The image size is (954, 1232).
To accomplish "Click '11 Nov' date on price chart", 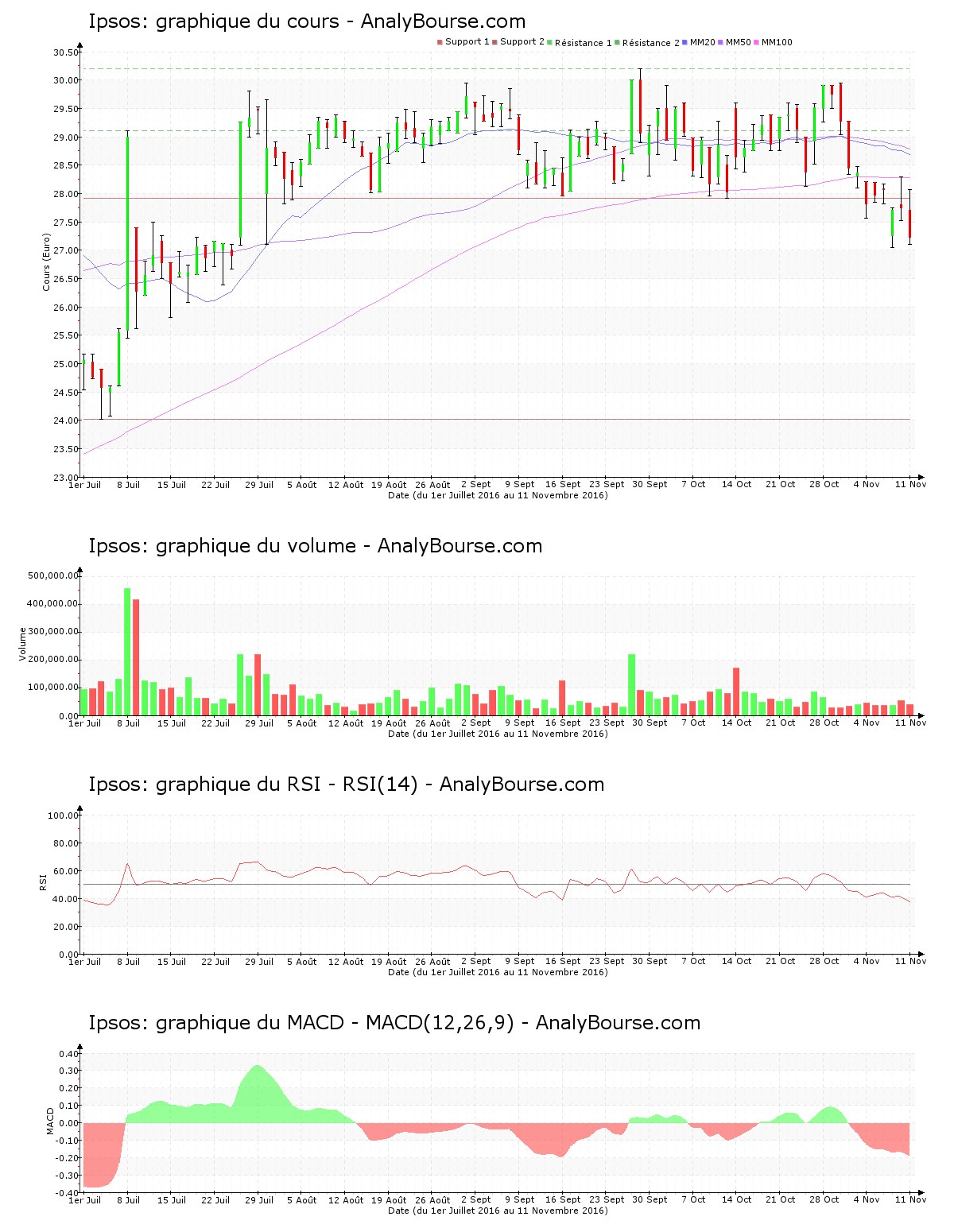I will tap(911, 485).
